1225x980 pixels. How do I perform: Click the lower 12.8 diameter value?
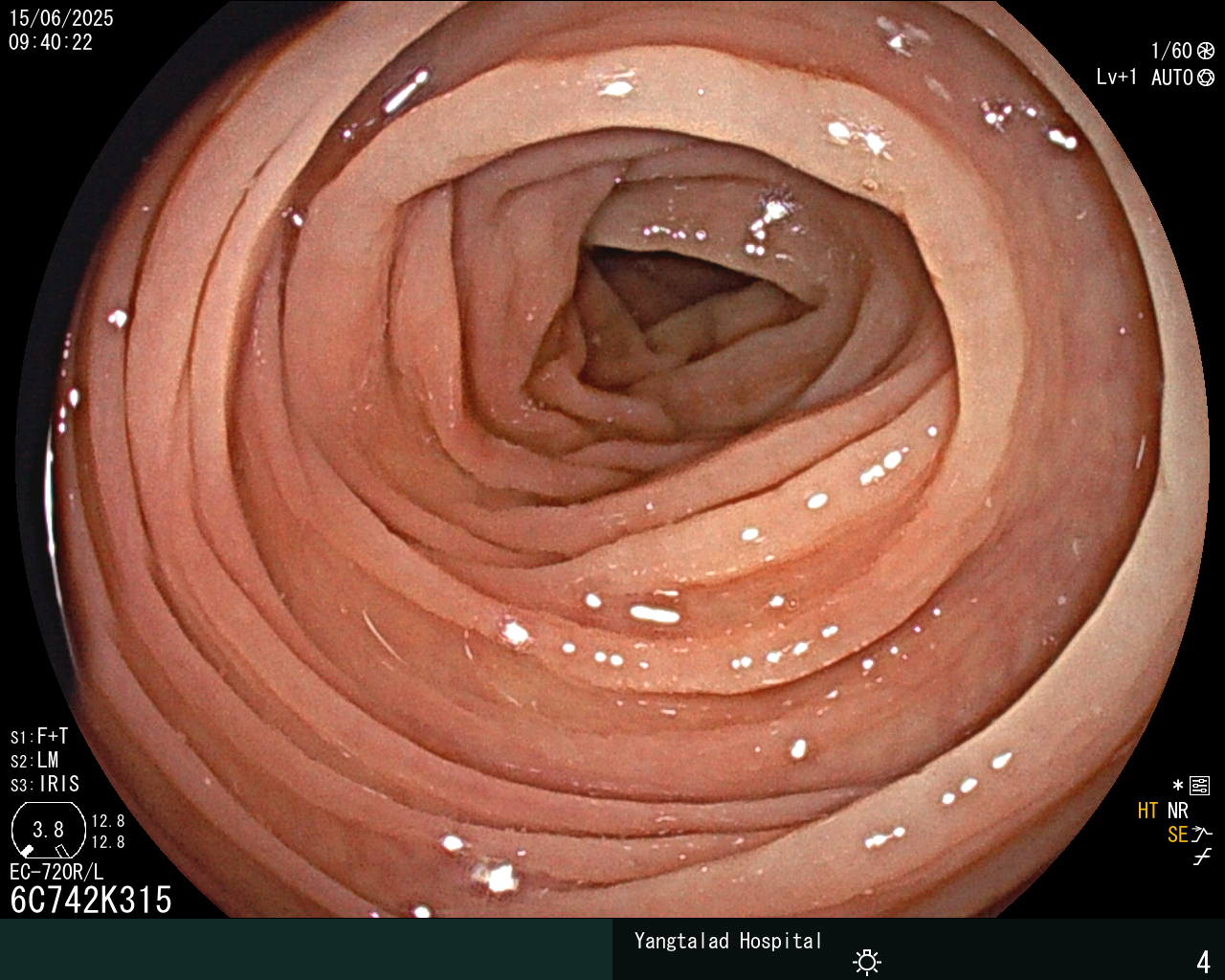[108, 842]
